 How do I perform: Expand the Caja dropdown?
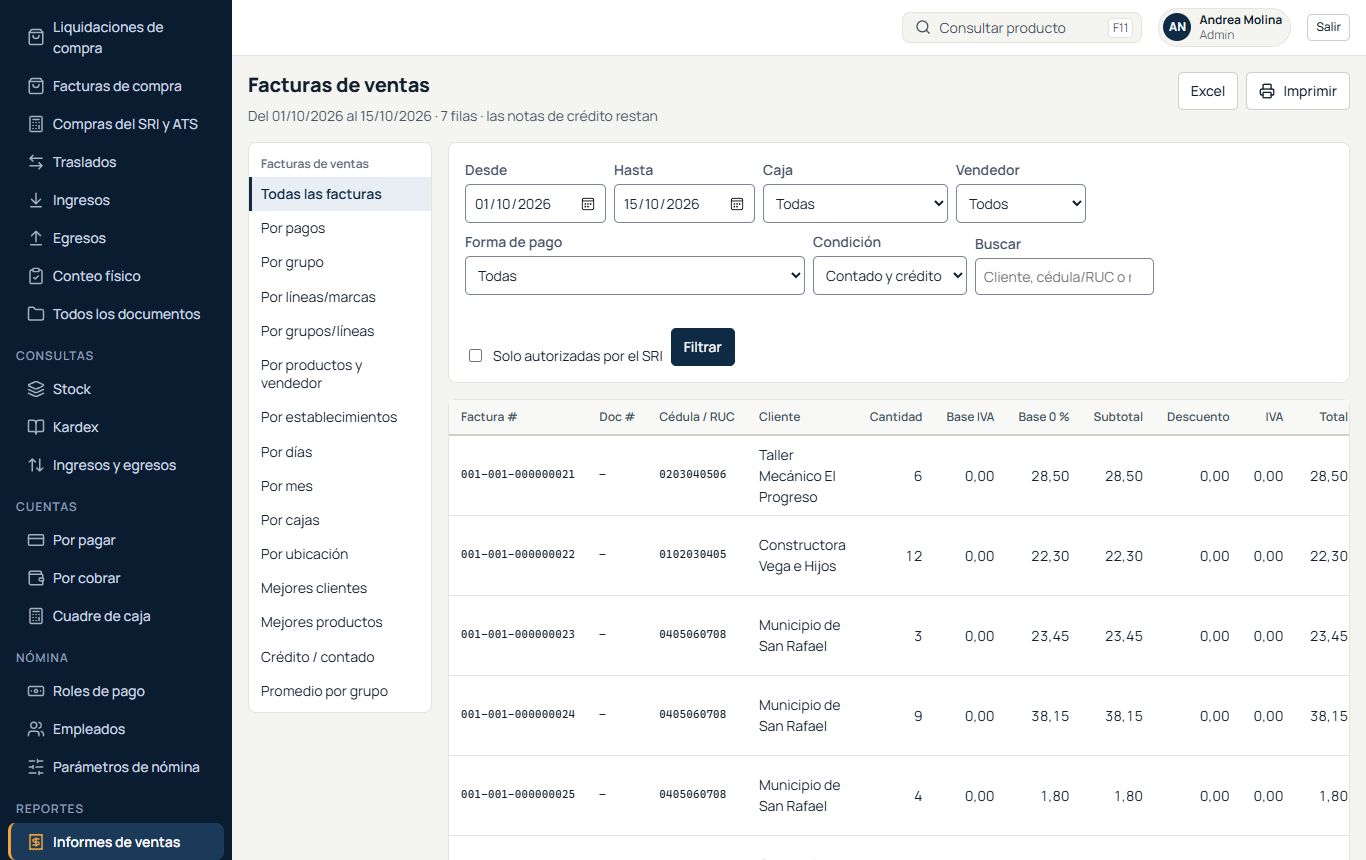[x=855, y=204]
